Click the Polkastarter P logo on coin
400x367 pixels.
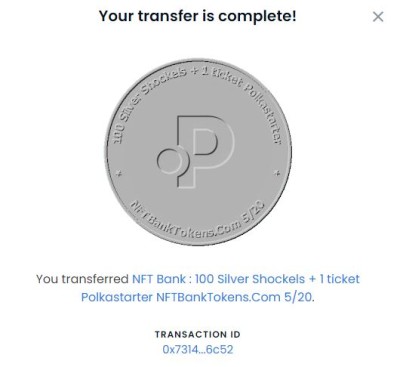196,151
